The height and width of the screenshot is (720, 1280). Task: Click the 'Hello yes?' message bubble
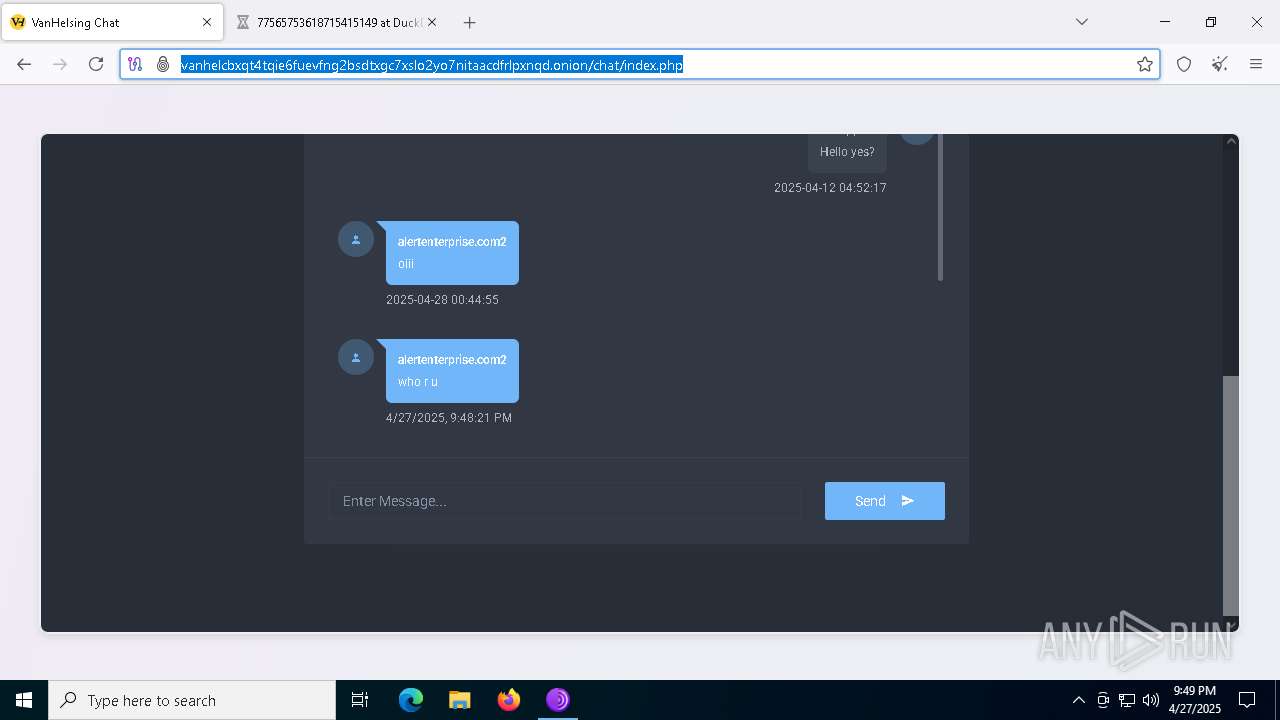pyautogui.click(x=847, y=152)
